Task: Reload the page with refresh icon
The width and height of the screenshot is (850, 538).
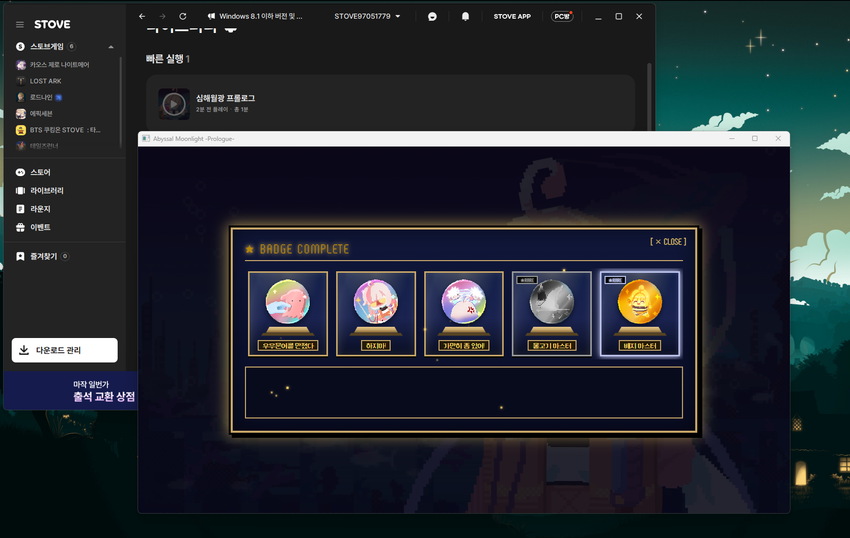Action: coord(183,16)
